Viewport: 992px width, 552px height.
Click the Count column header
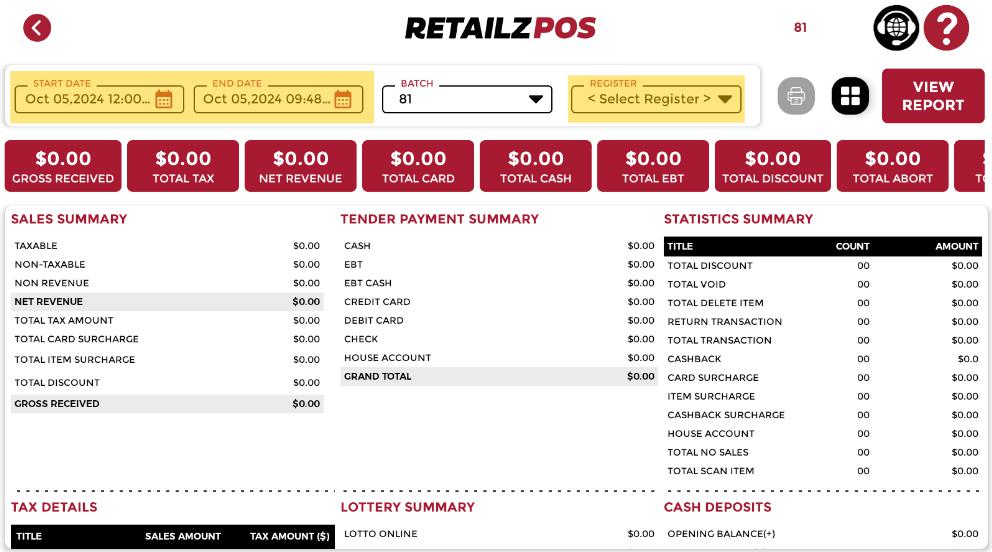(x=852, y=247)
